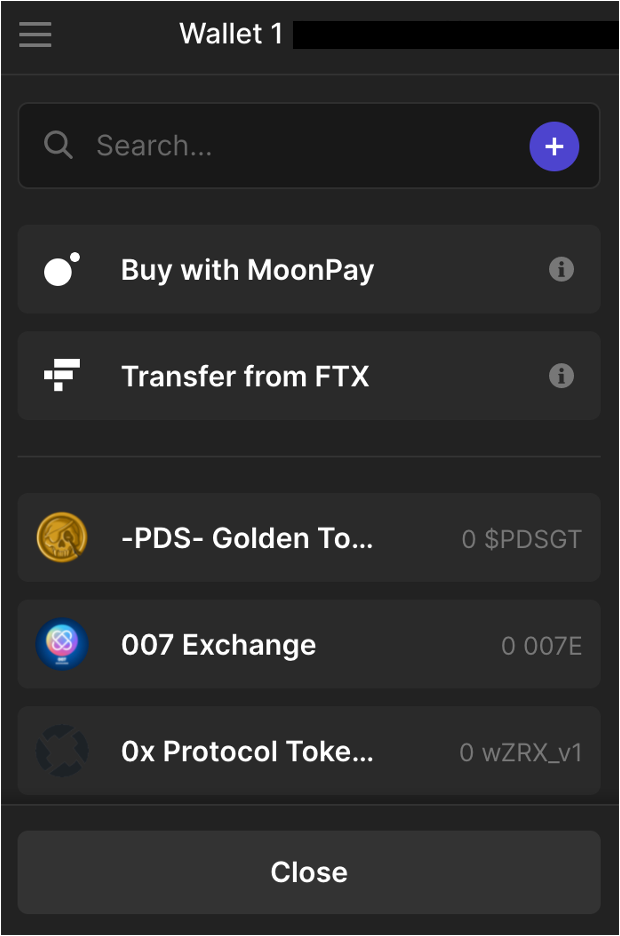Click the purple plus add-token button
Image resolution: width=620 pixels, height=936 pixels.
pos(554,147)
